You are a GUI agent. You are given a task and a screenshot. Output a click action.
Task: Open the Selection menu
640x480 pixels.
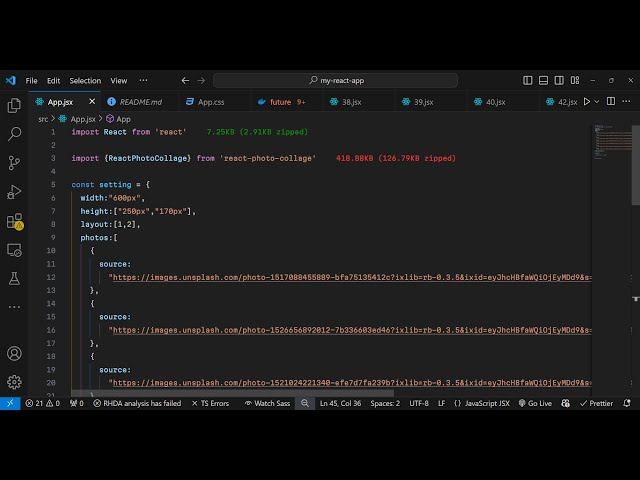(85, 80)
